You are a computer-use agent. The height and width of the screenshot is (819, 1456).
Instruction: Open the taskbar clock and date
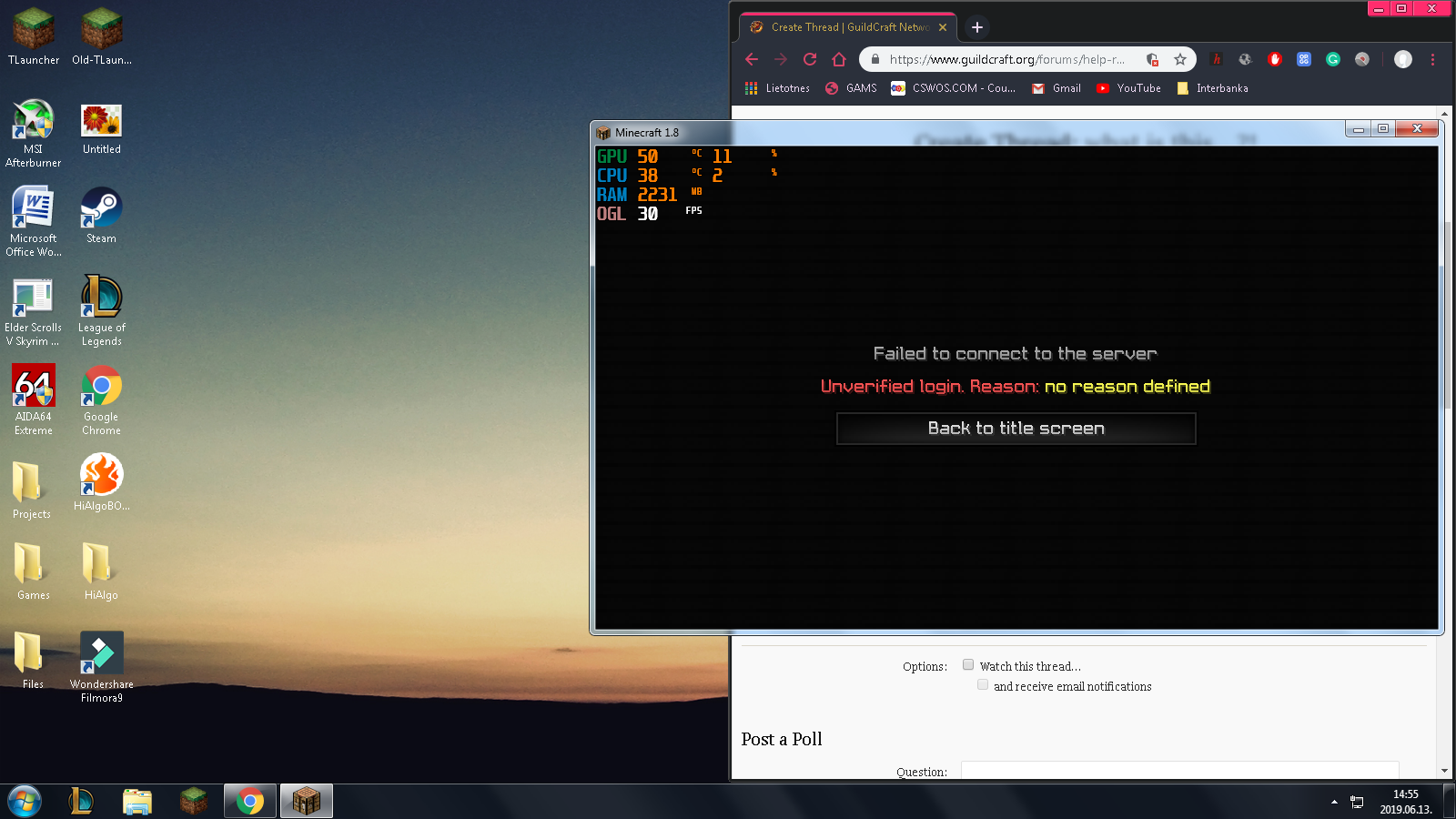coord(1405,802)
